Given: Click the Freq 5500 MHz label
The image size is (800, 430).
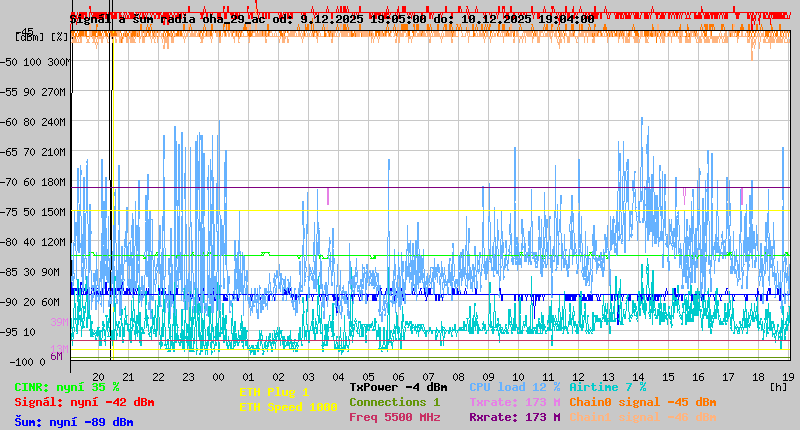Looking at the screenshot, I should click(395, 417).
